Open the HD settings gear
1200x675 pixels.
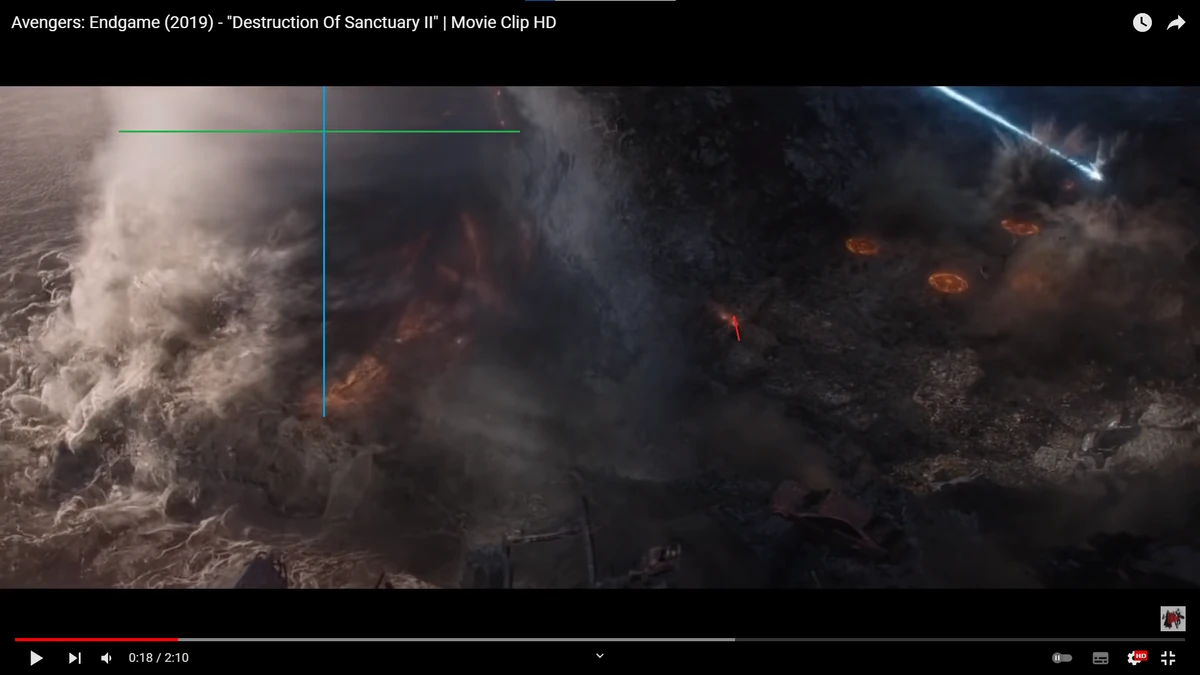click(1136, 658)
